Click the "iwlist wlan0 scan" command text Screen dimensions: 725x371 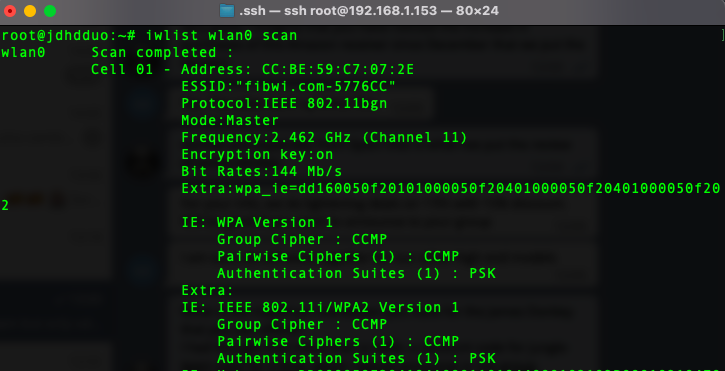[x=221, y=36]
